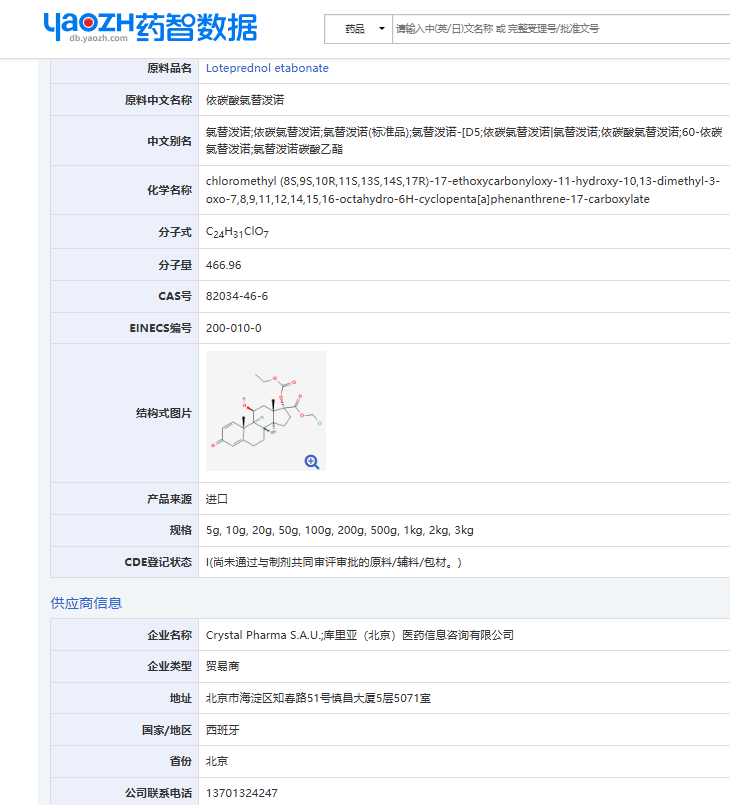This screenshot has width=730, height=805.
Task: Click the yaozh 药智数据 logo
Action: tap(150, 28)
